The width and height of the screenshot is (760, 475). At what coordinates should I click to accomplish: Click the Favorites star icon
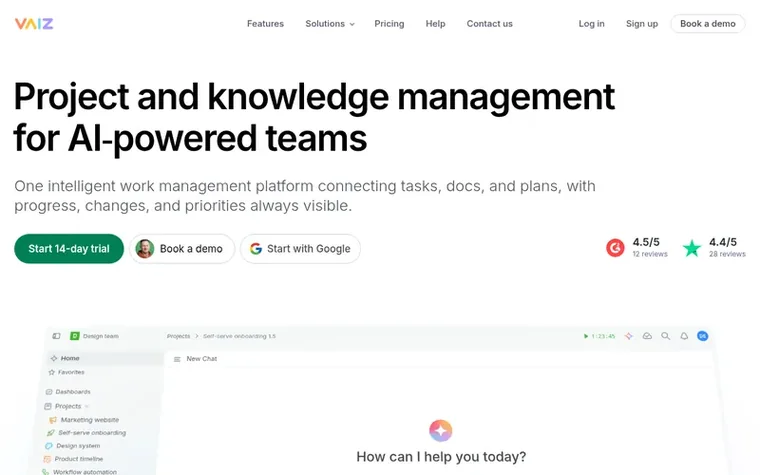coord(51,372)
